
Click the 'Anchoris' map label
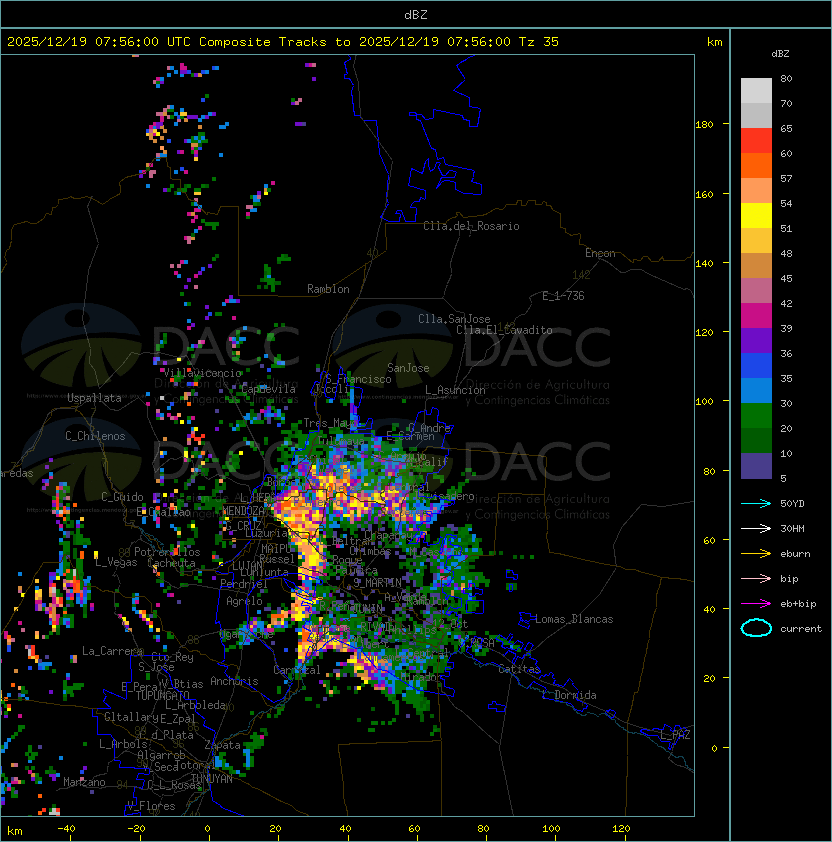click(x=234, y=681)
